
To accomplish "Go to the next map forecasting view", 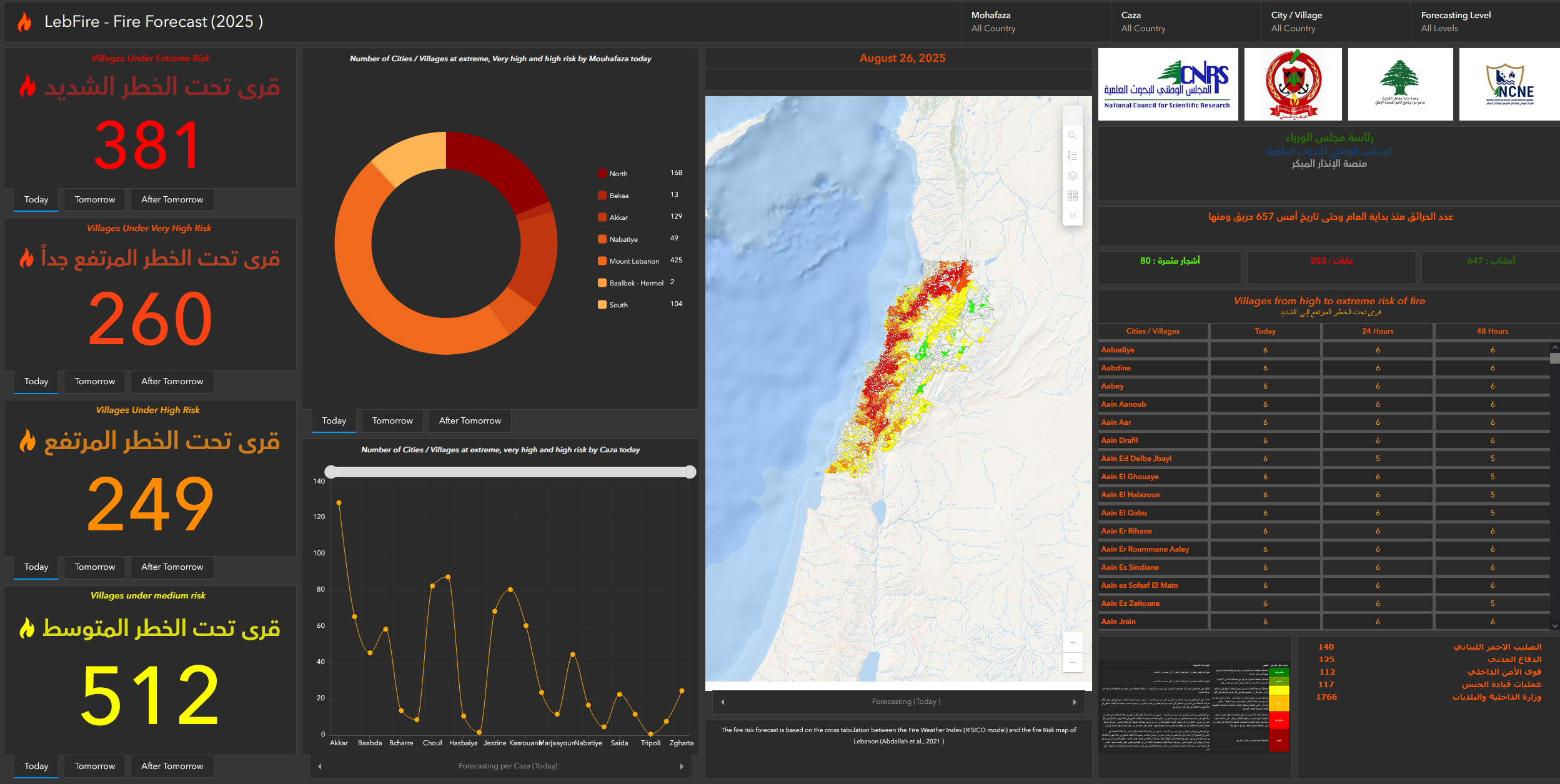I will click(x=1075, y=702).
